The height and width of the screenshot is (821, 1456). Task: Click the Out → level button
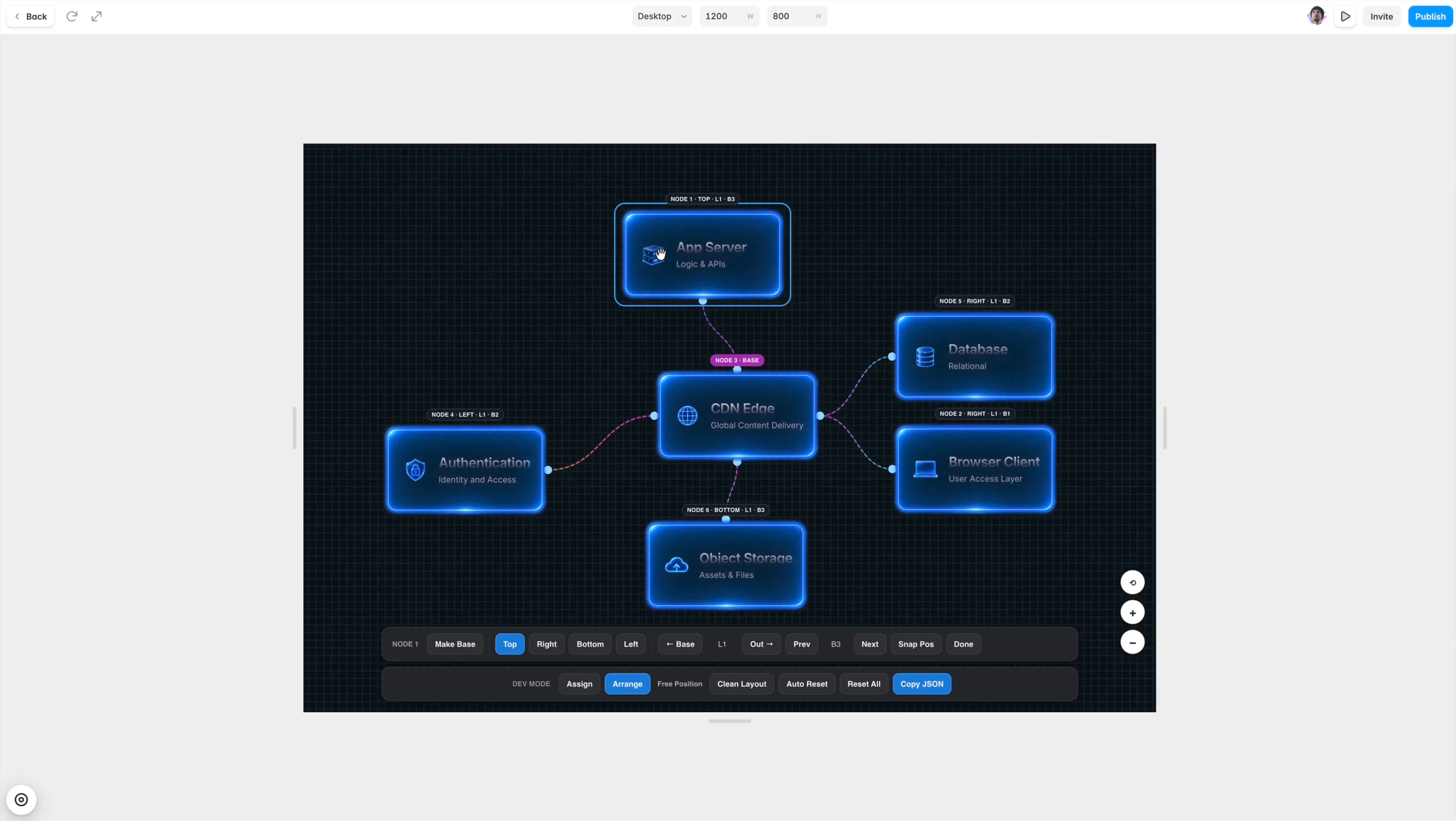click(x=761, y=644)
